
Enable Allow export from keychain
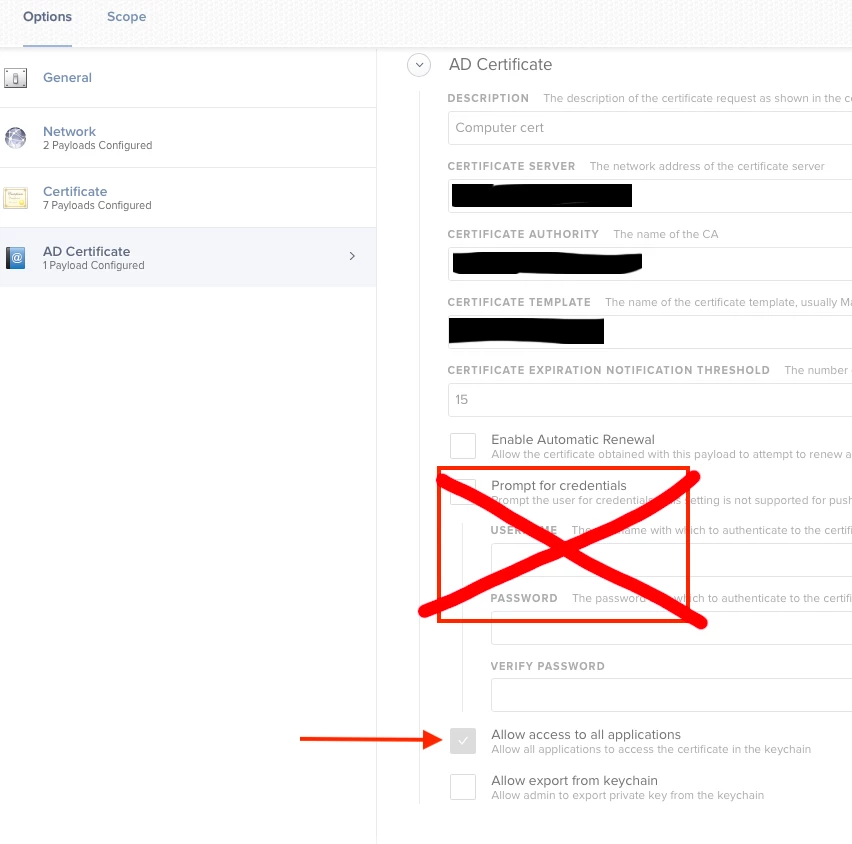[x=463, y=787]
